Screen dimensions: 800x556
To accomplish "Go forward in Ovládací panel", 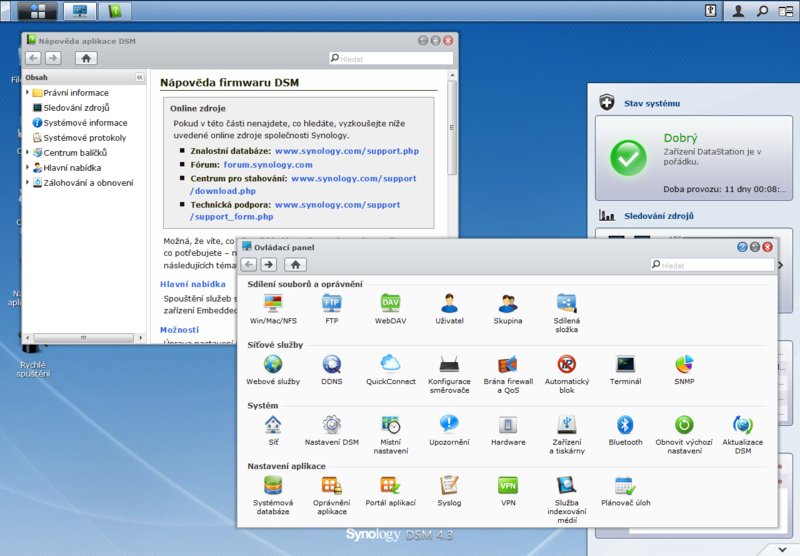I will 269,264.
